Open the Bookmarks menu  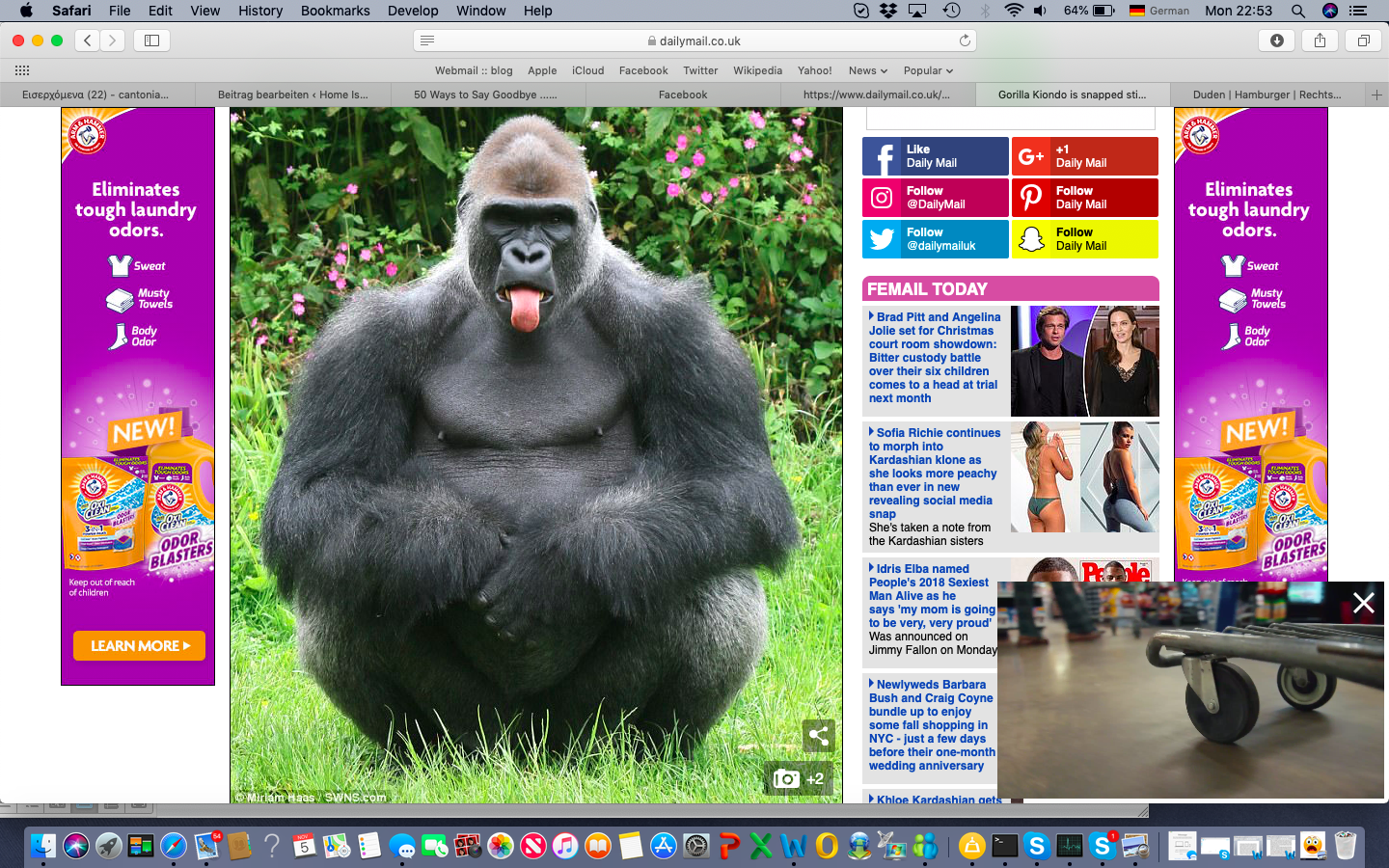(x=335, y=11)
